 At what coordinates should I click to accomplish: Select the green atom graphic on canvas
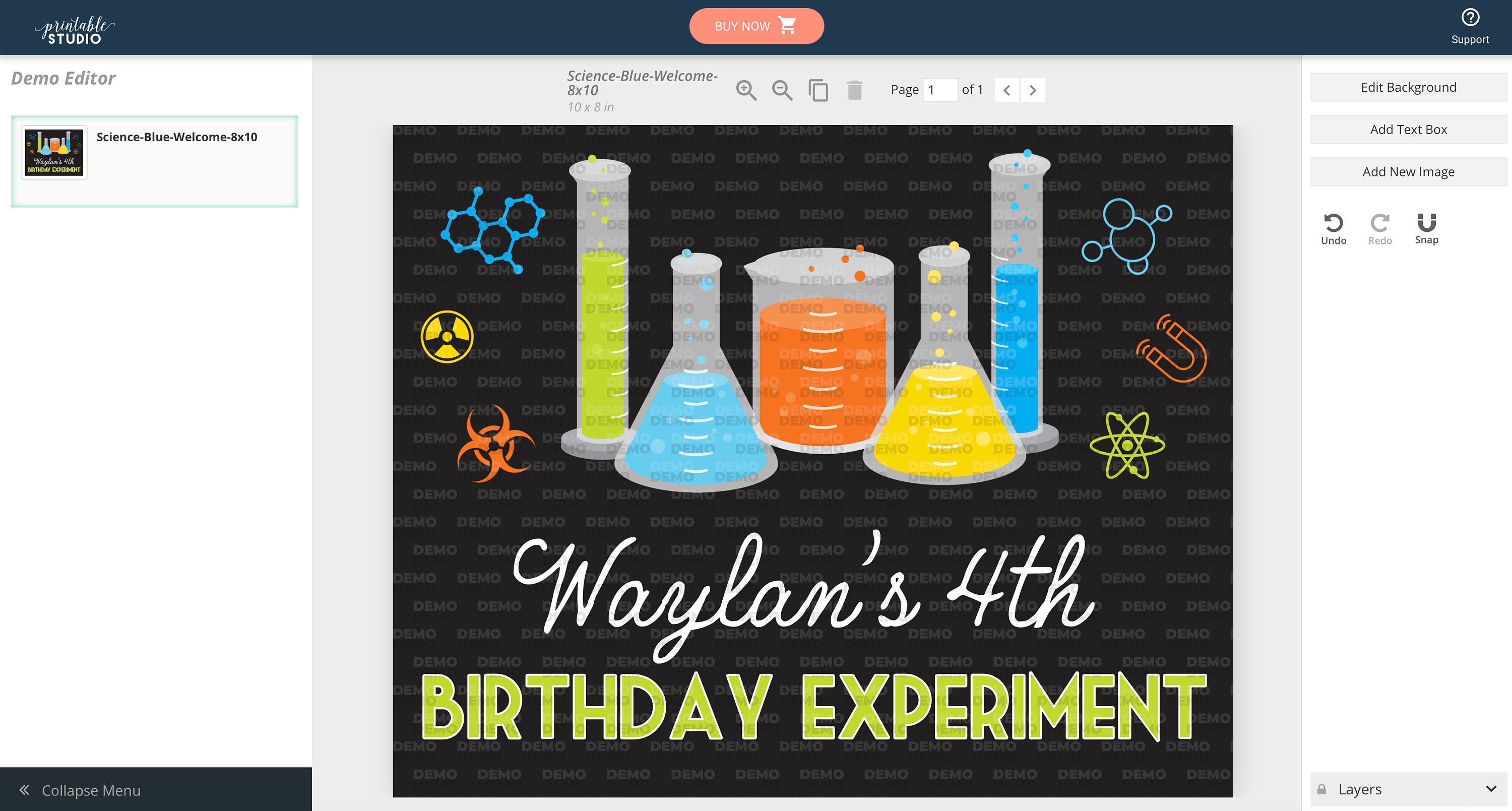coord(1127,445)
